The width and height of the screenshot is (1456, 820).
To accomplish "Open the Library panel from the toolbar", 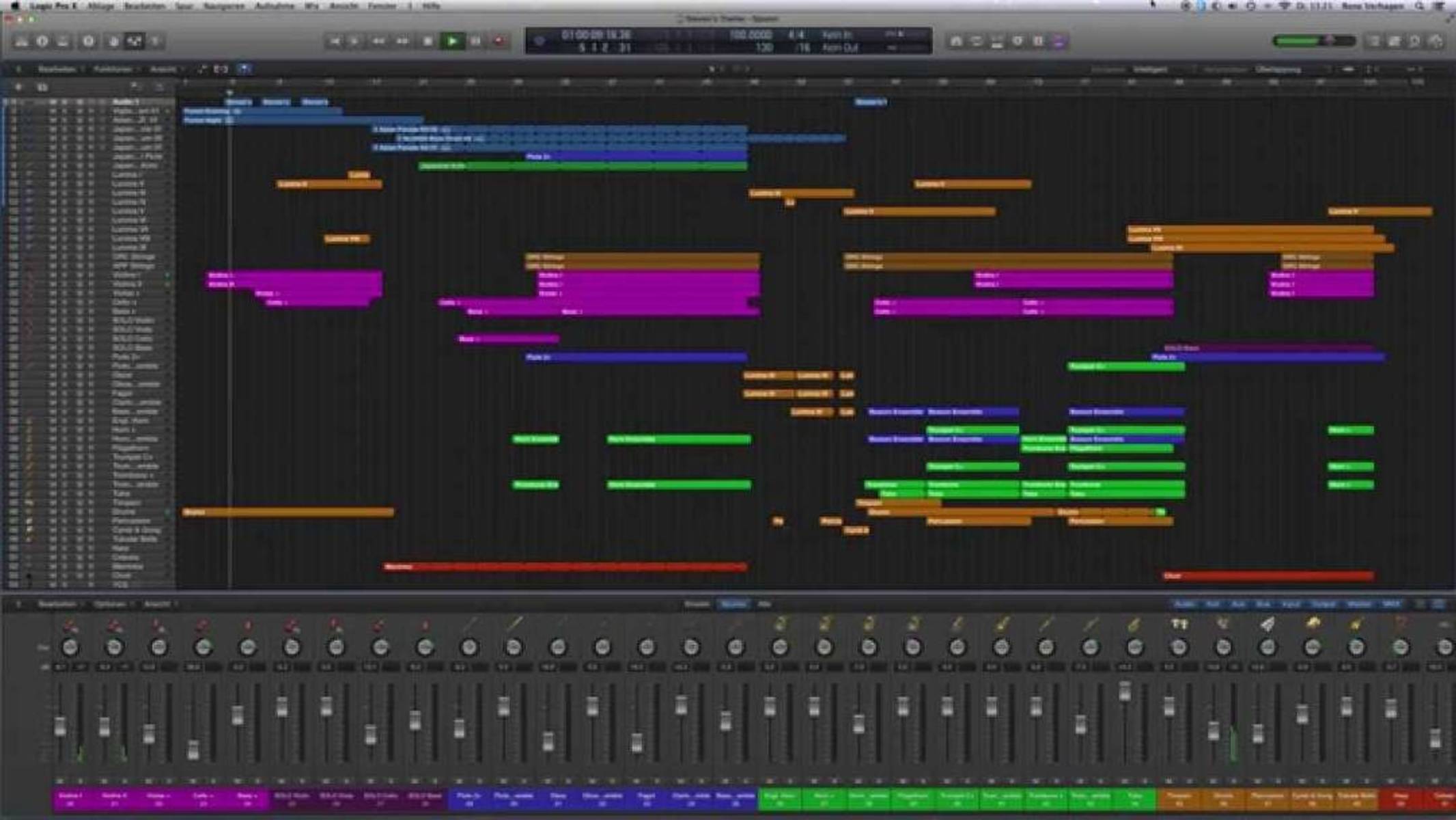I will (22, 42).
